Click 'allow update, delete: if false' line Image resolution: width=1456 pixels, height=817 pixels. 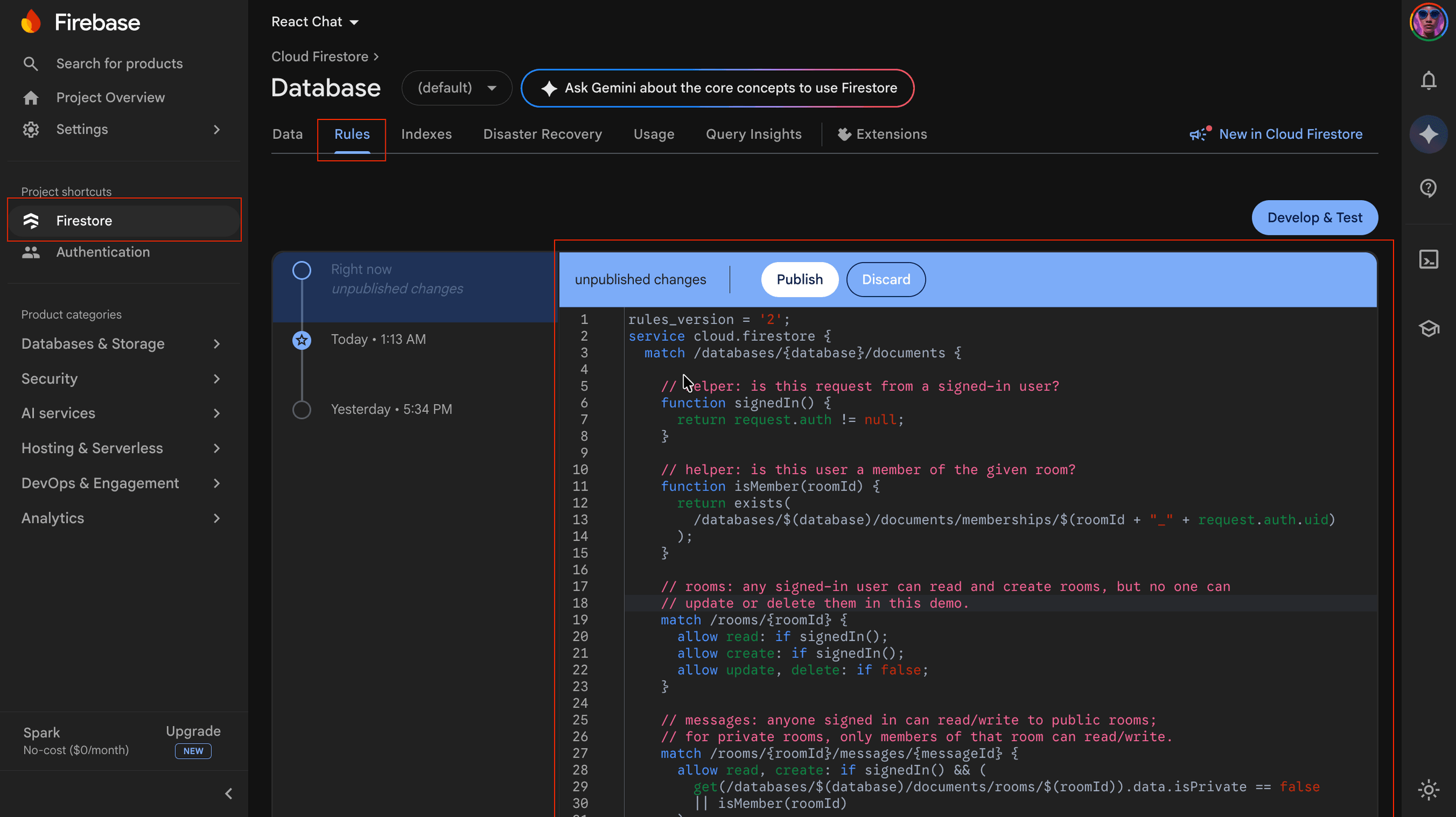pos(803,670)
